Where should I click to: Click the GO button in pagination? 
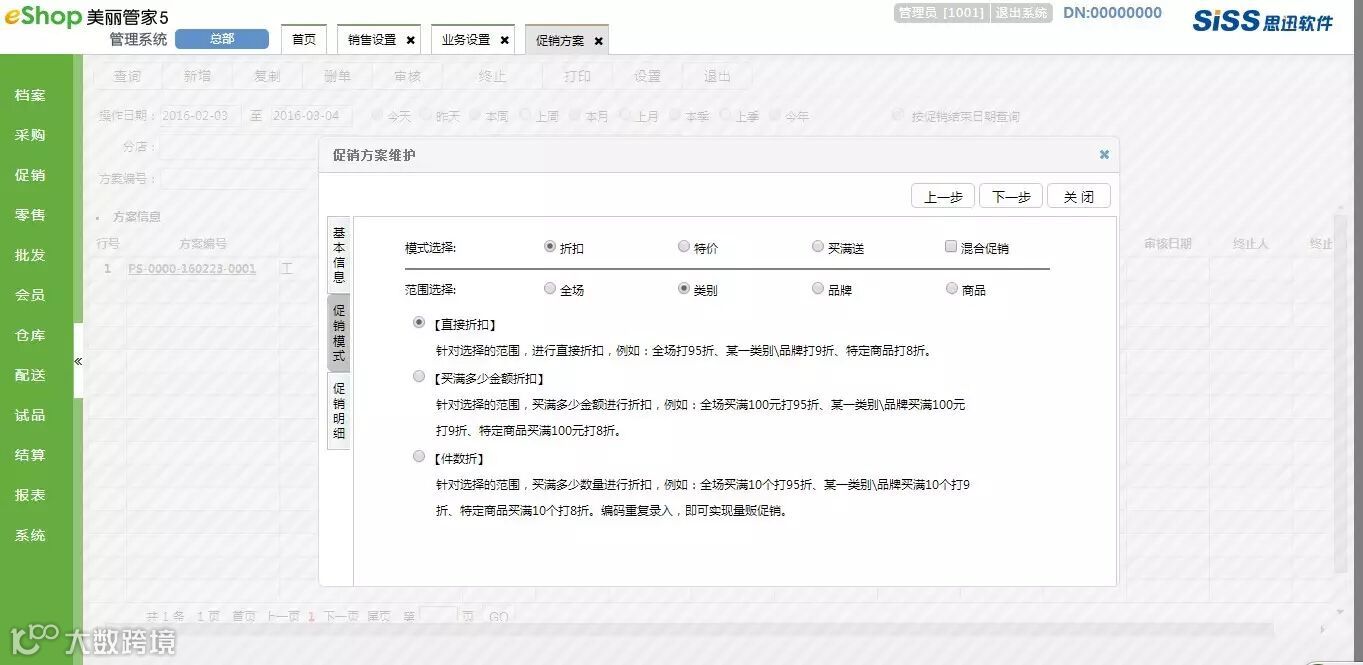pos(499,617)
